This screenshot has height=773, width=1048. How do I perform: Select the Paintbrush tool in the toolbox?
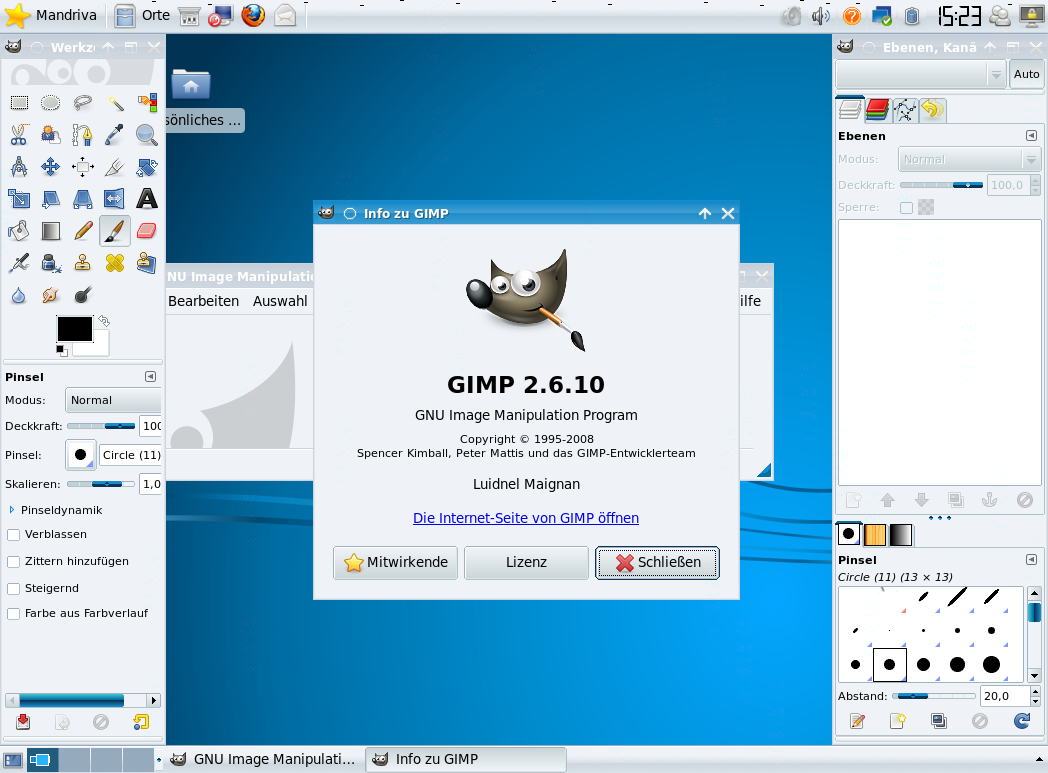coord(114,230)
